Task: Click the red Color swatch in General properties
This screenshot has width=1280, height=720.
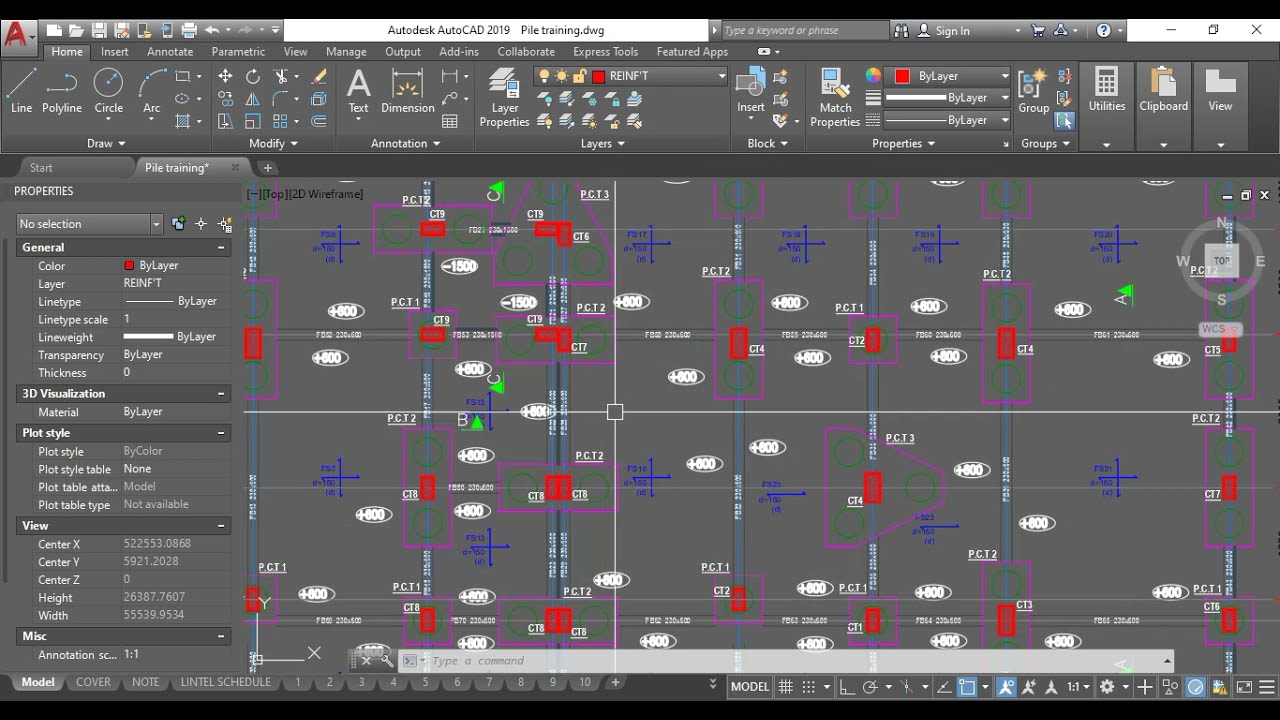Action: point(129,266)
